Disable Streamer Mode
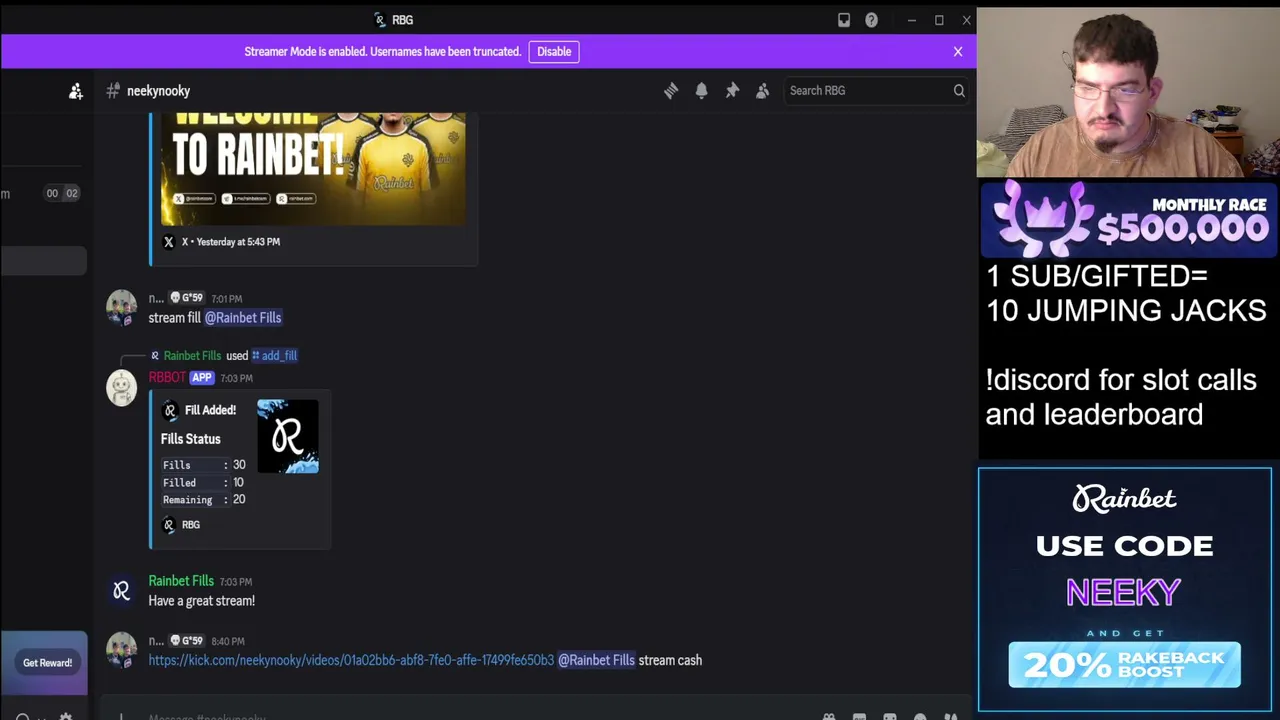The width and height of the screenshot is (1280, 720). (554, 51)
